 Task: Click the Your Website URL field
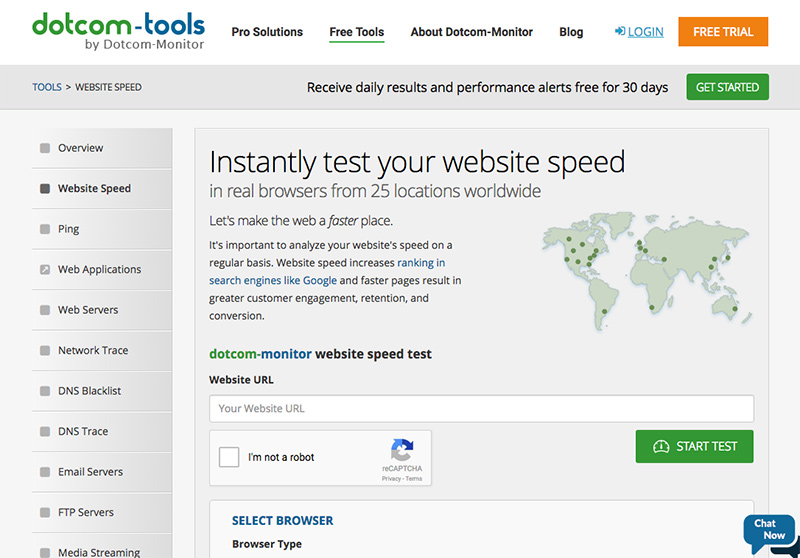pos(481,408)
